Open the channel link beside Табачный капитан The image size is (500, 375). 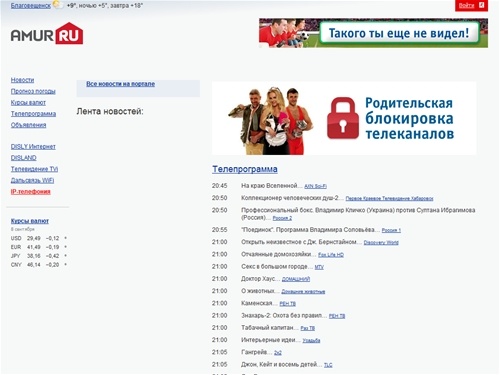coord(307,328)
